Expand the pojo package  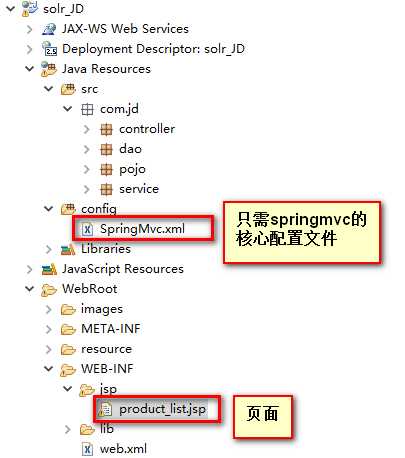pyautogui.click(x=87, y=169)
